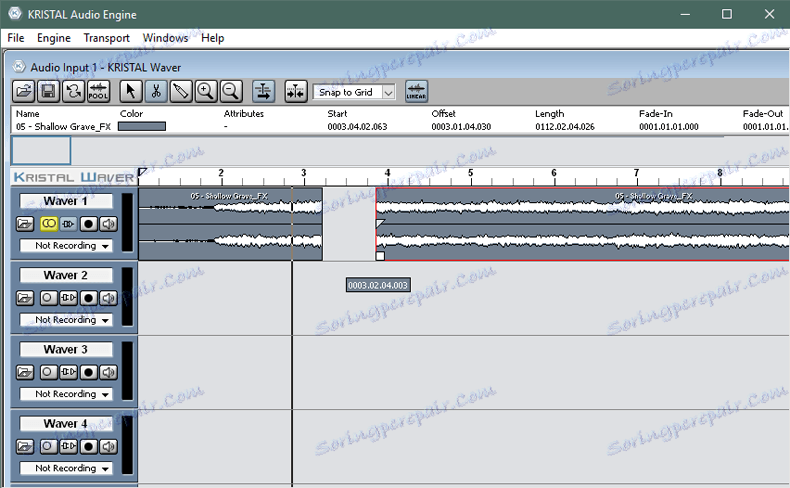Click the start locator flag on ruler
This screenshot has width=790, height=488.
click(x=143, y=173)
